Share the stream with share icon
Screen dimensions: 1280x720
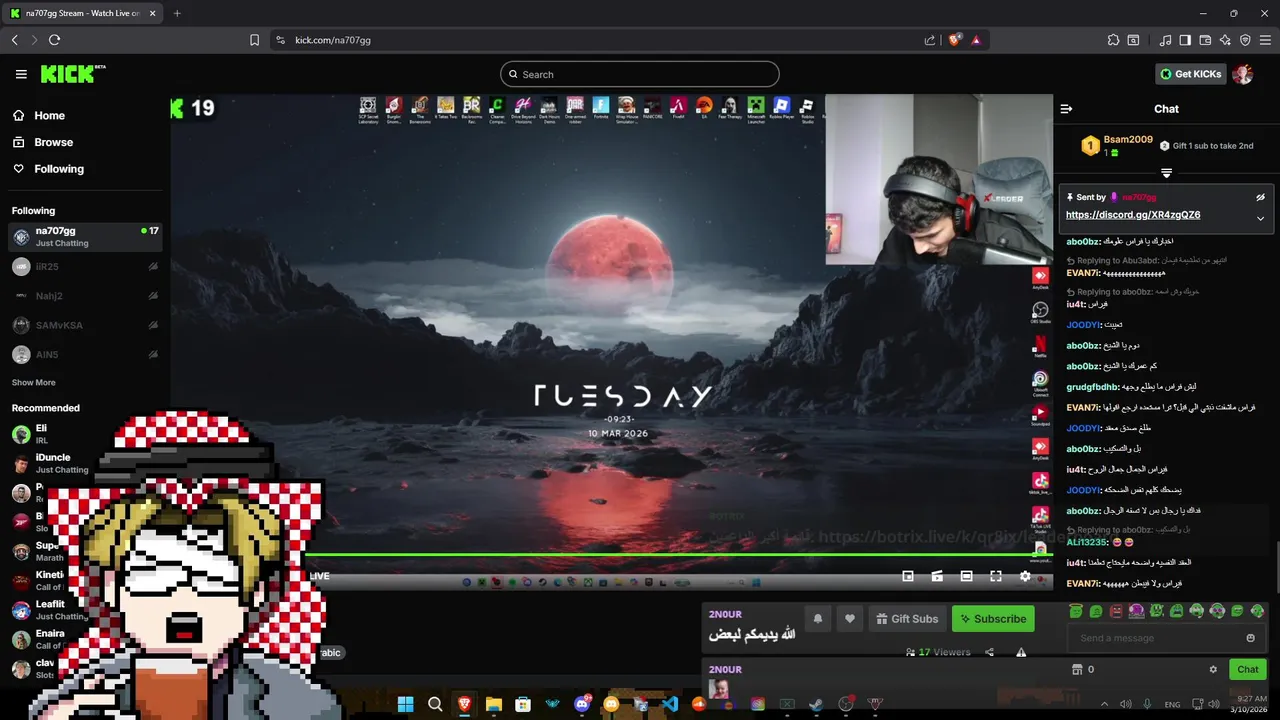point(989,652)
